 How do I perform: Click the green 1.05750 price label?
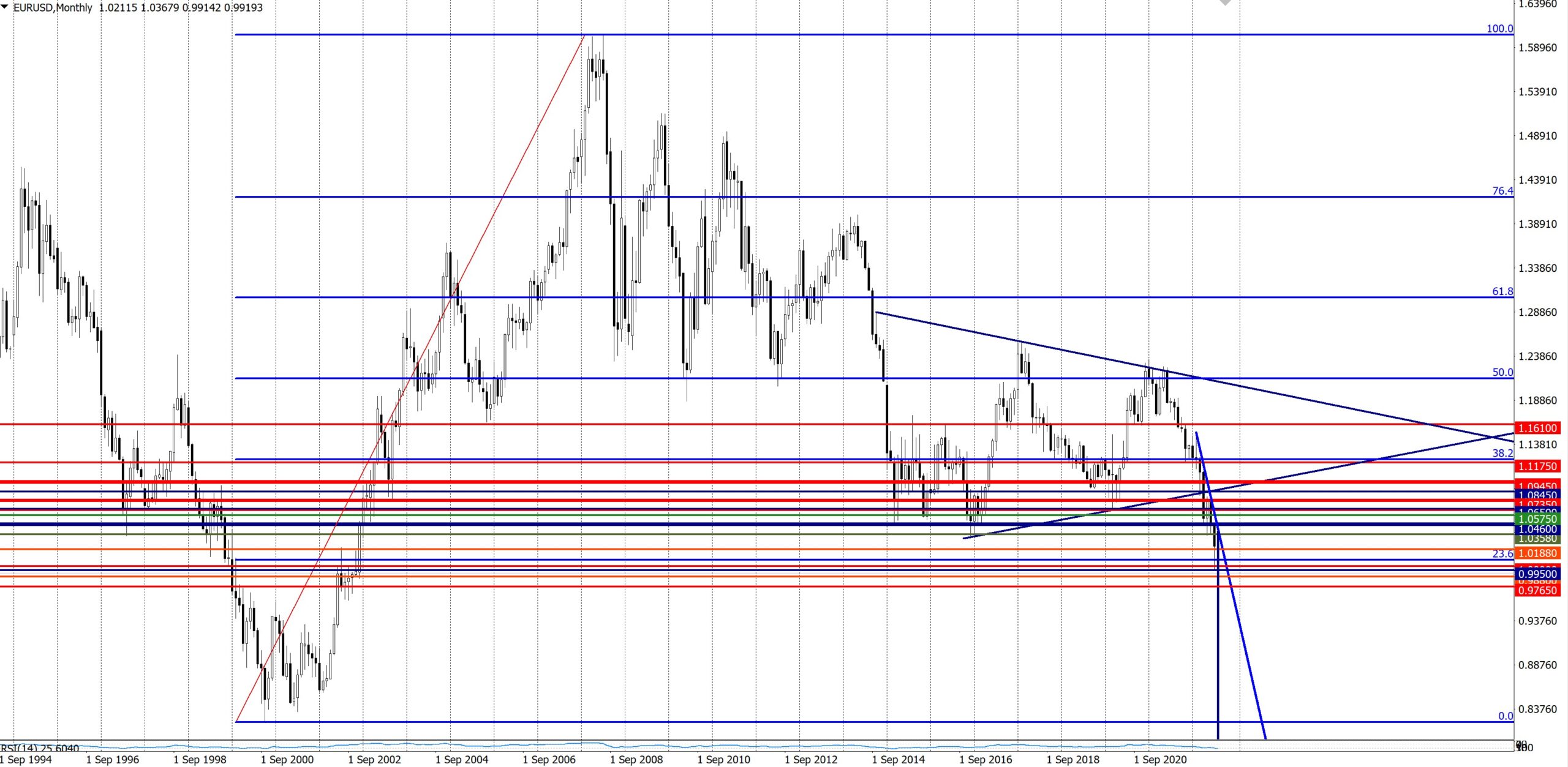[1536, 519]
